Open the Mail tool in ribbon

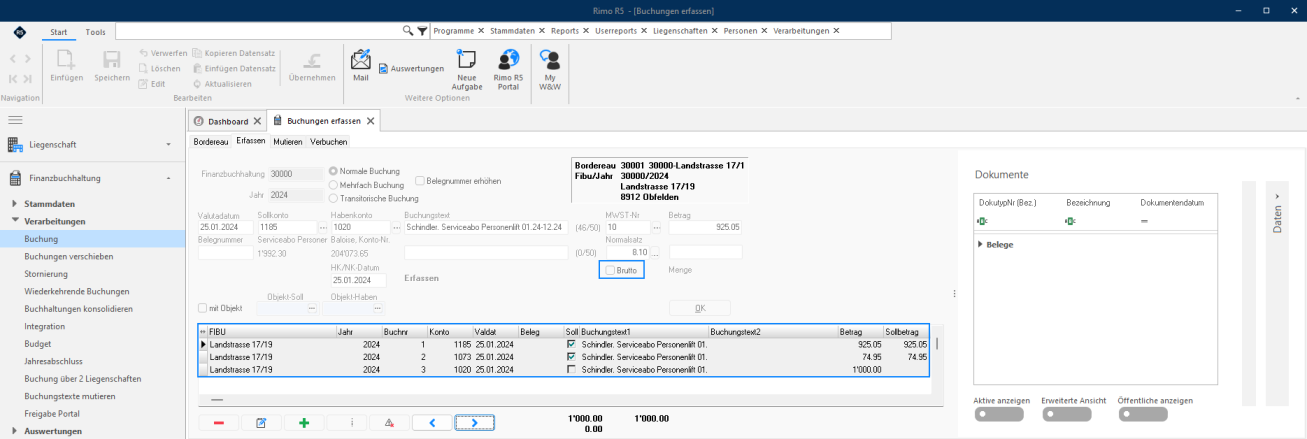coord(360,65)
